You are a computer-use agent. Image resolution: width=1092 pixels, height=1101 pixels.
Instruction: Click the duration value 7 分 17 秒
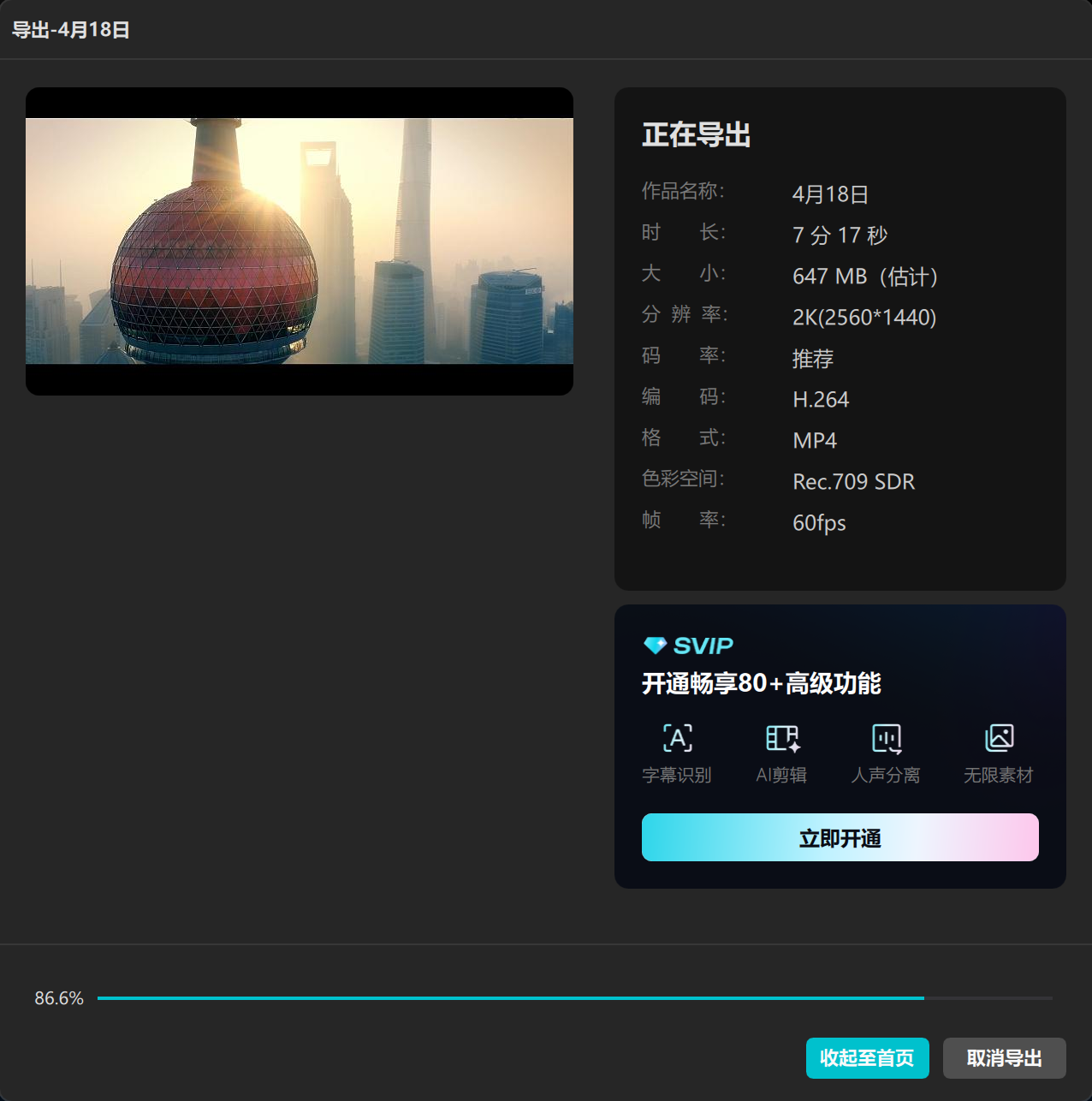point(840,235)
